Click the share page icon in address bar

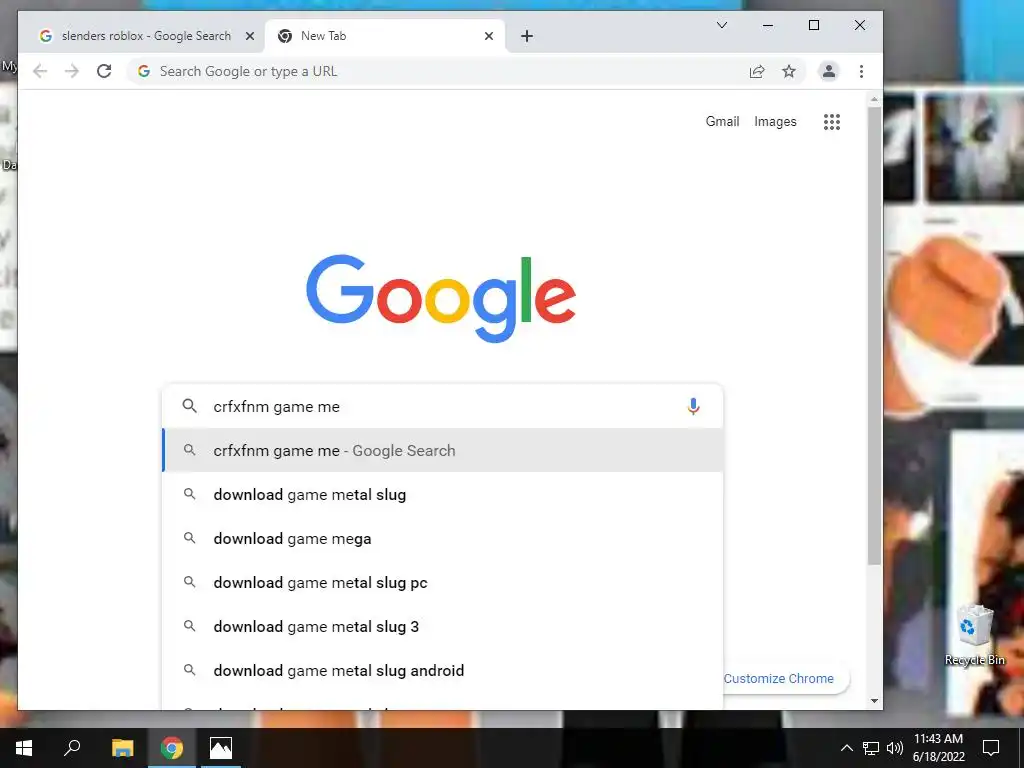pyautogui.click(x=757, y=71)
